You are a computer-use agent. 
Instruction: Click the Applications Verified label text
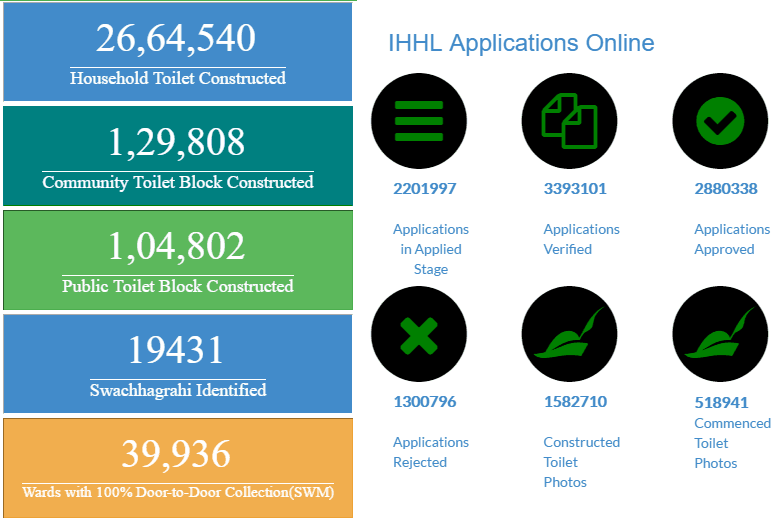click(x=581, y=239)
